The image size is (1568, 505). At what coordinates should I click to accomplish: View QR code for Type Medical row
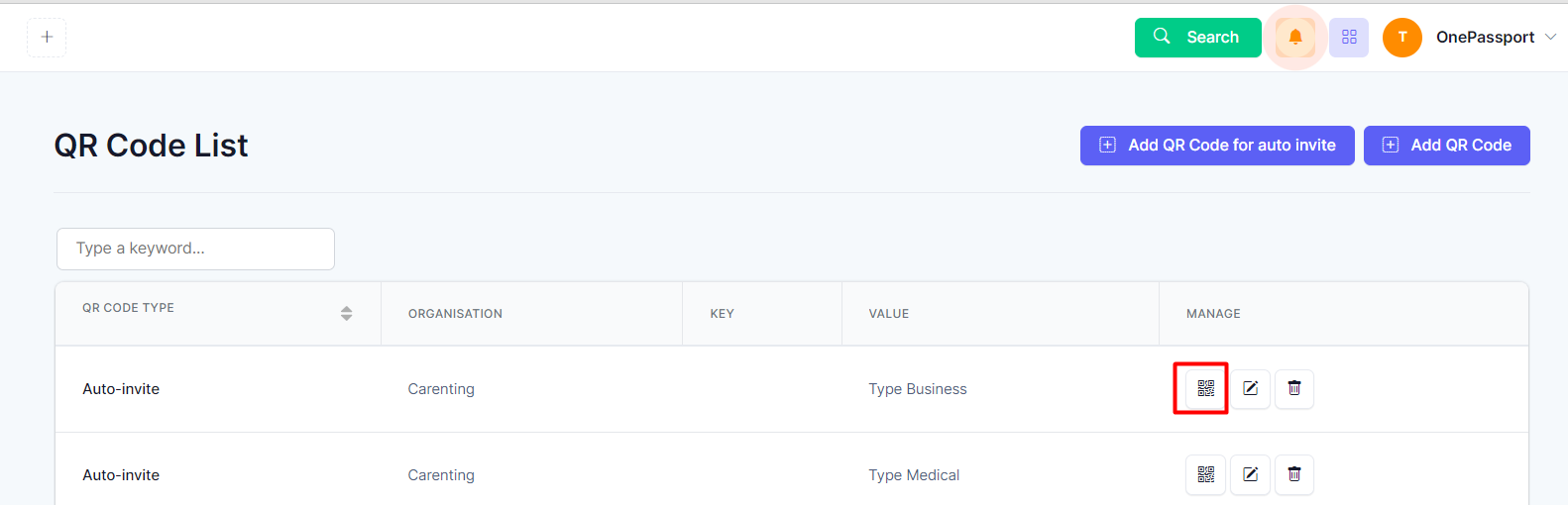click(x=1205, y=474)
